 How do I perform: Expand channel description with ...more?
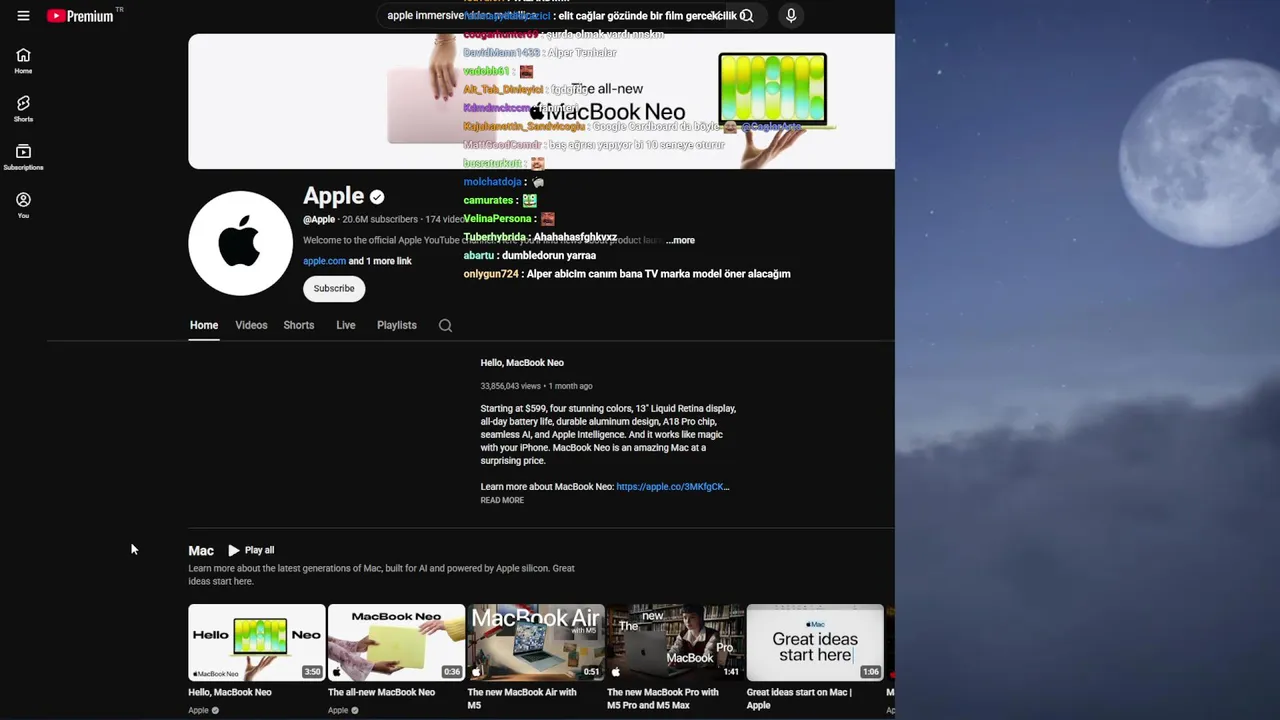coord(681,240)
